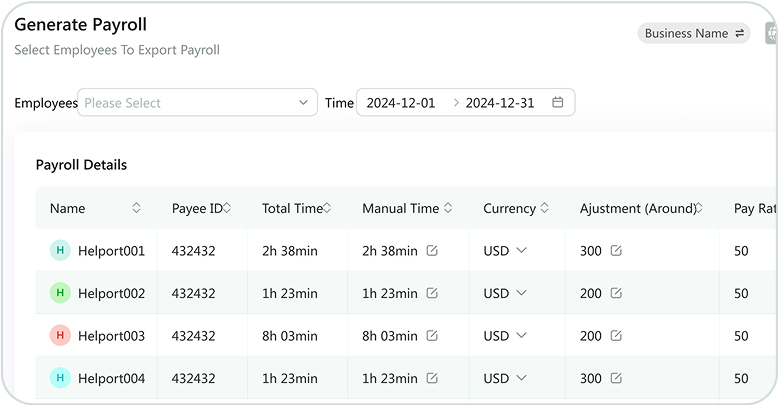Edit manual time for Helport001
The width and height of the screenshot is (778, 405).
pyautogui.click(x=432, y=251)
